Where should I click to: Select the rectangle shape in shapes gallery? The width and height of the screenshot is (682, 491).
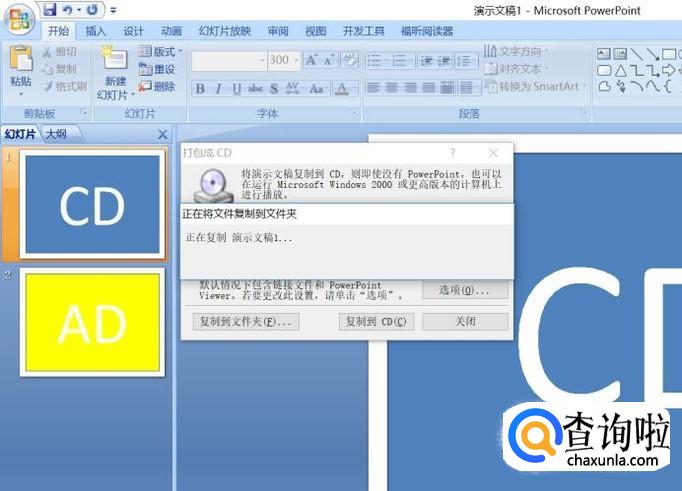pos(669,54)
